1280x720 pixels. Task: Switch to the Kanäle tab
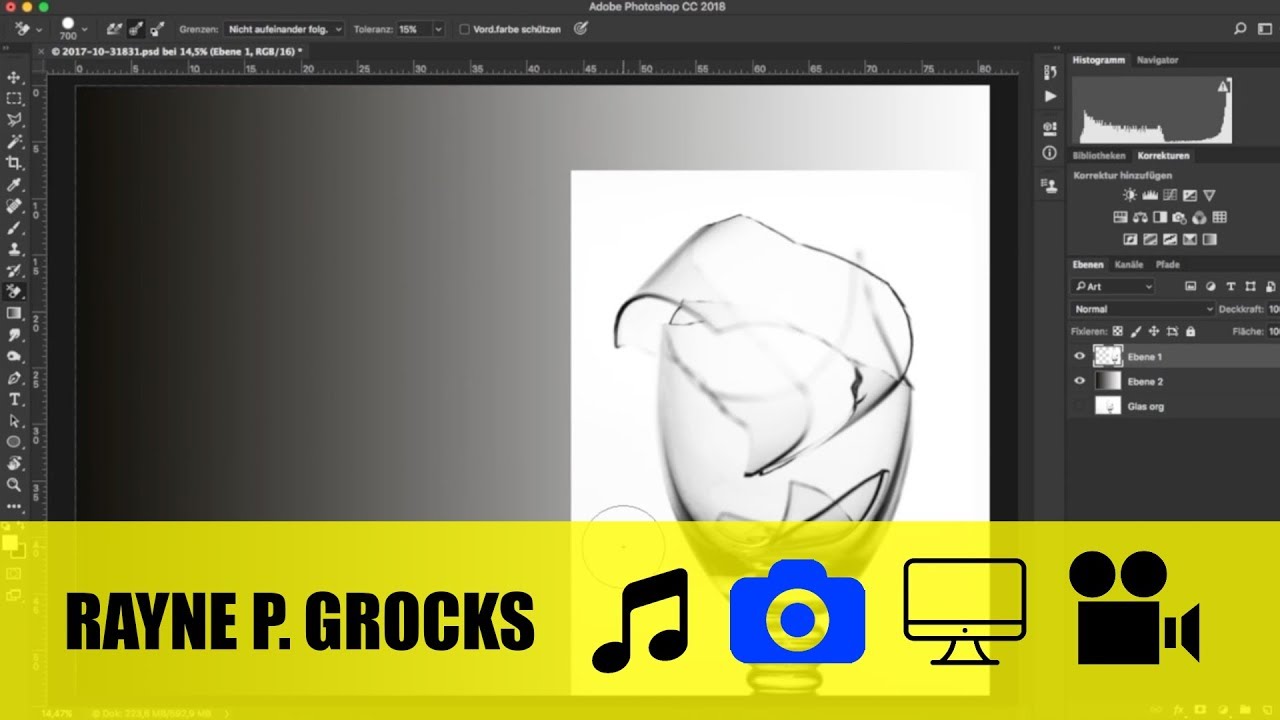click(1129, 265)
